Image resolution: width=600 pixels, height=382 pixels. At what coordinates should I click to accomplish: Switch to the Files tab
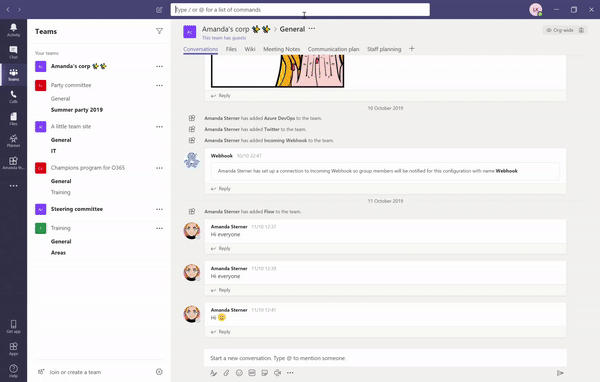coord(231,49)
